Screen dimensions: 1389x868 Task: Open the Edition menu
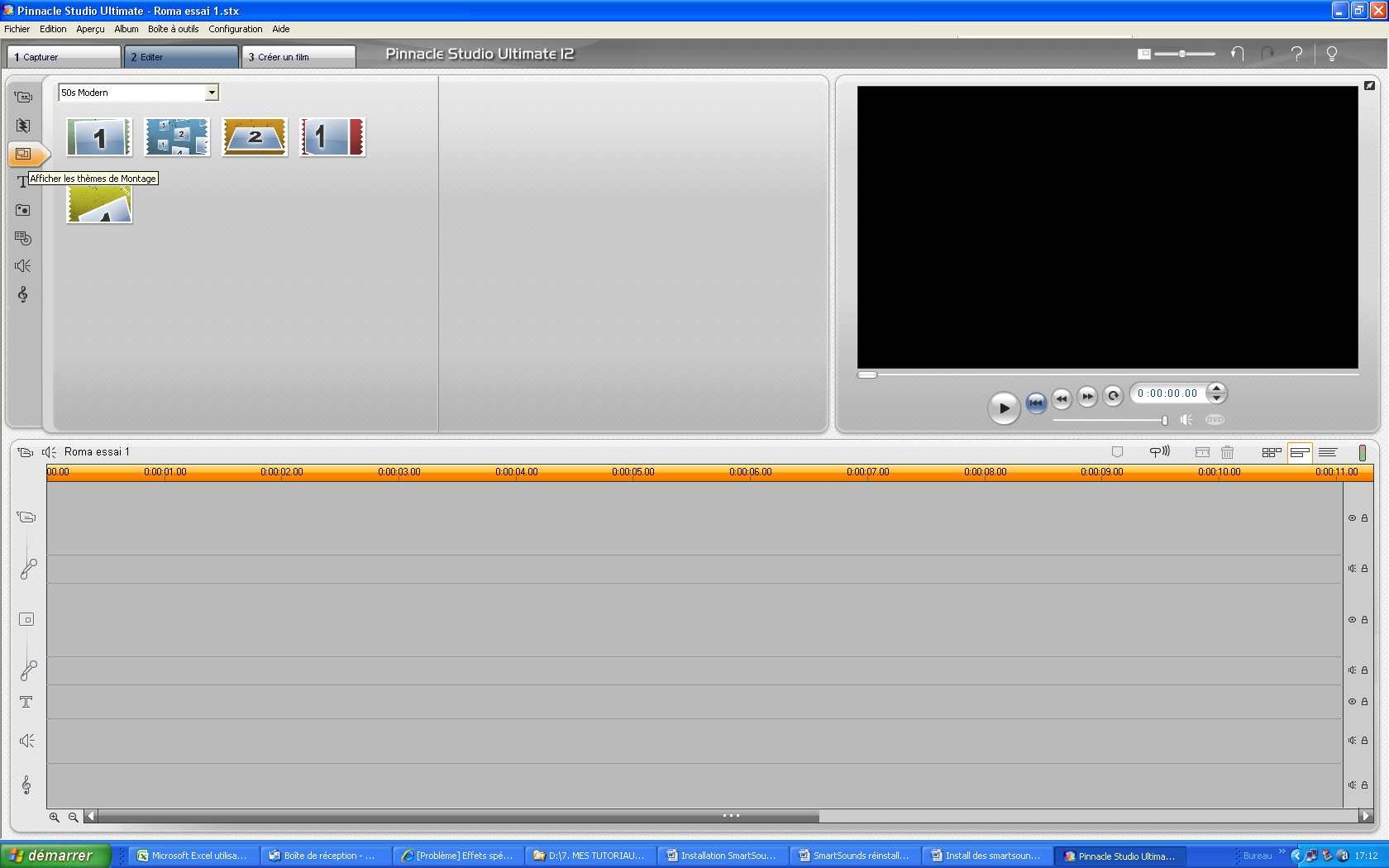coord(53,29)
